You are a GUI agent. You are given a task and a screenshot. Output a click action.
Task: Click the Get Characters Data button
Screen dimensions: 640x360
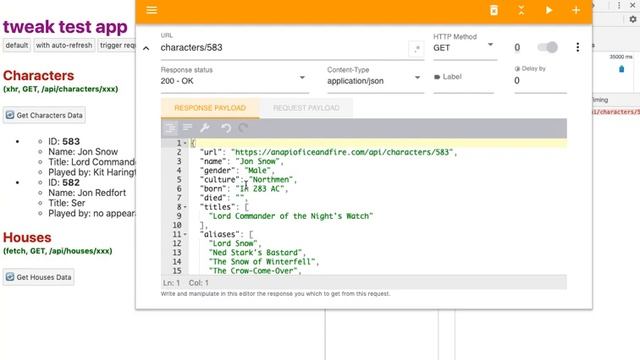[x=44, y=115]
